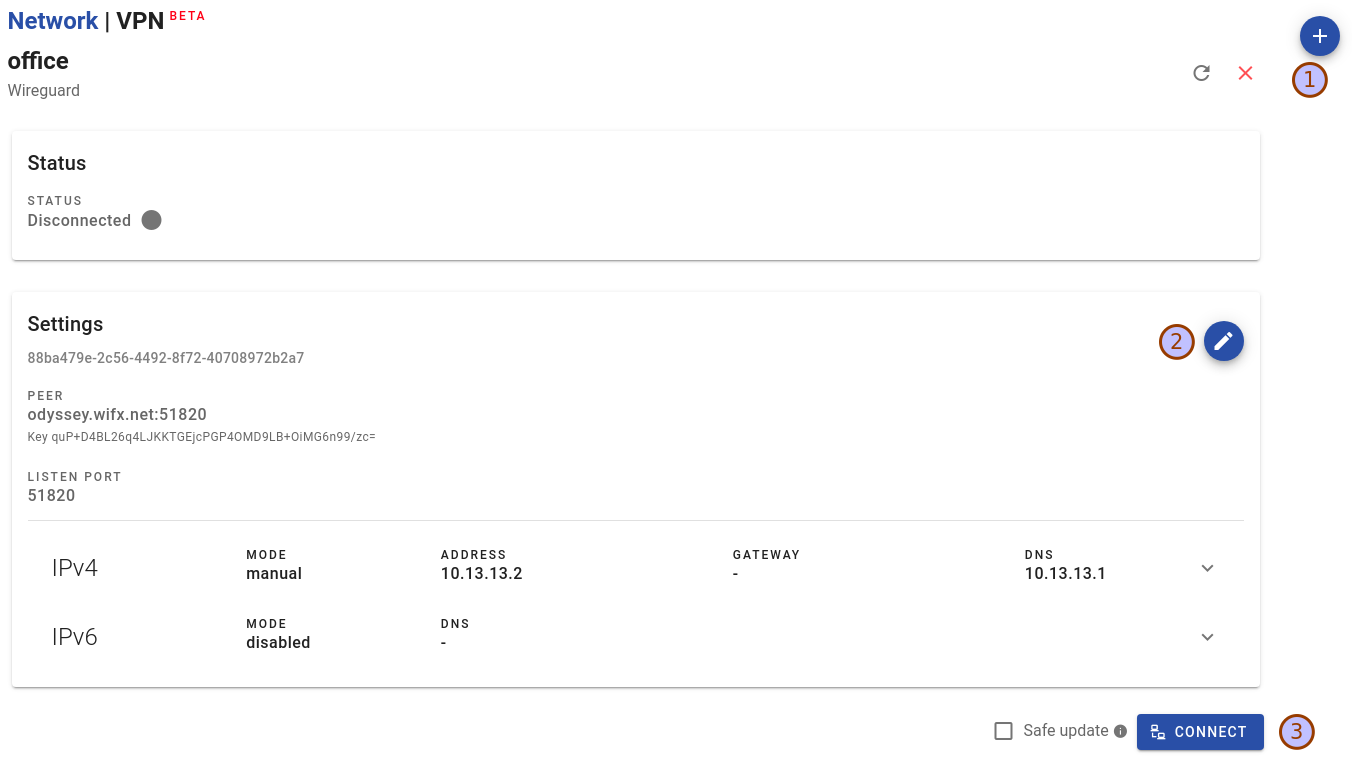Click the peer public key text
Viewport: 1352px width, 761px height.
click(x=201, y=437)
